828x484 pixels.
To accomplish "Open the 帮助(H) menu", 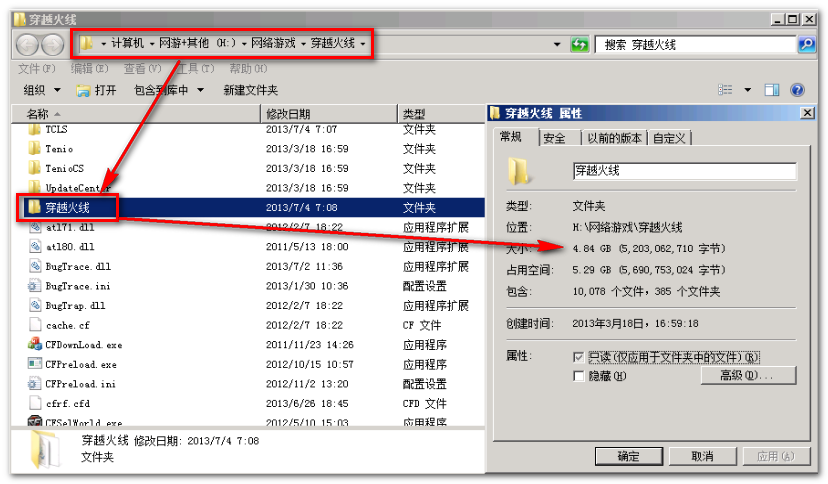I will pyautogui.click(x=248, y=69).
